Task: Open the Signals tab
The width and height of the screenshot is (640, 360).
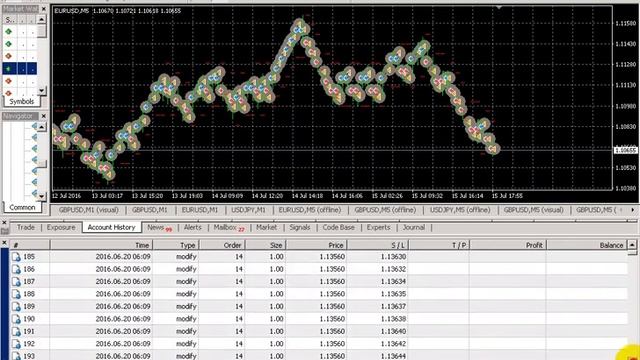Action: point(300,227)
